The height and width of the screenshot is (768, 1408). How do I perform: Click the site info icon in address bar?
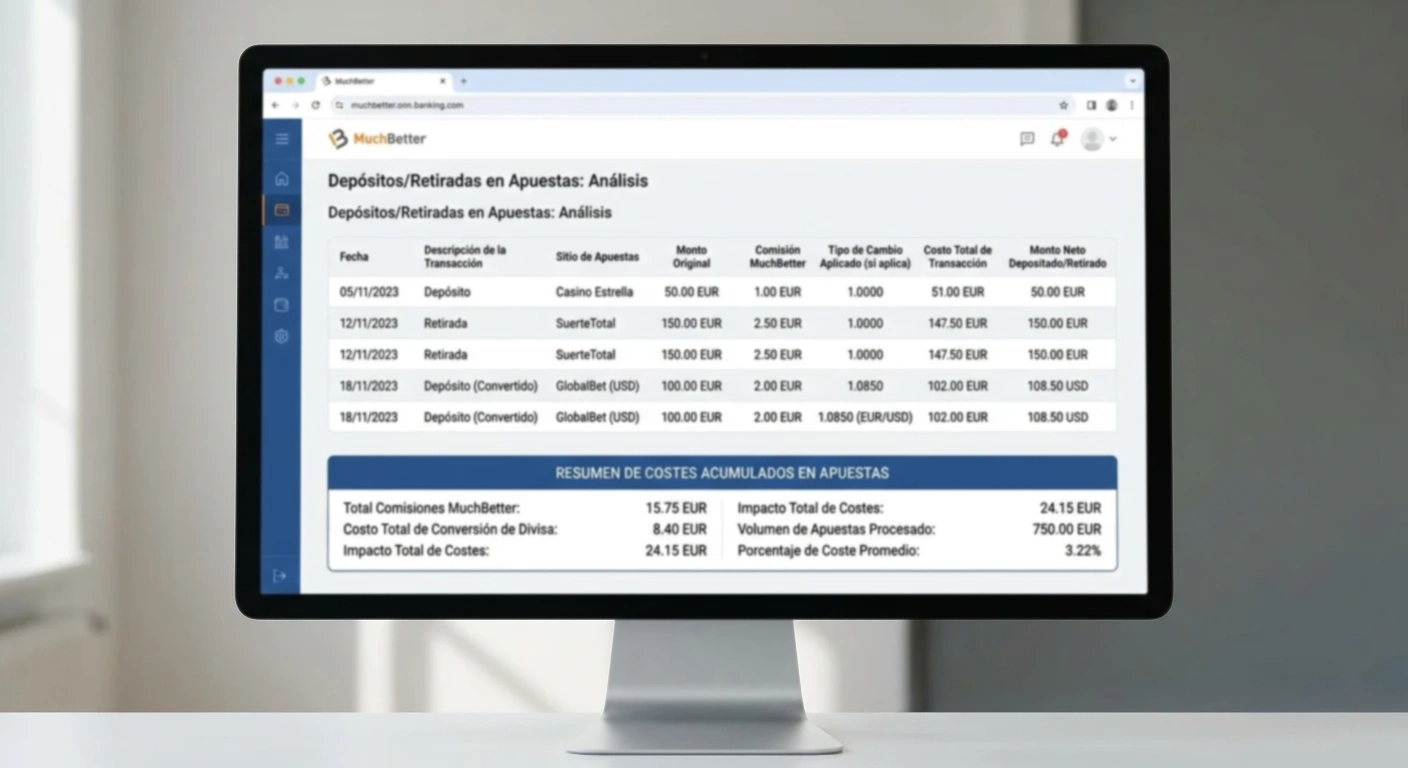340,105
